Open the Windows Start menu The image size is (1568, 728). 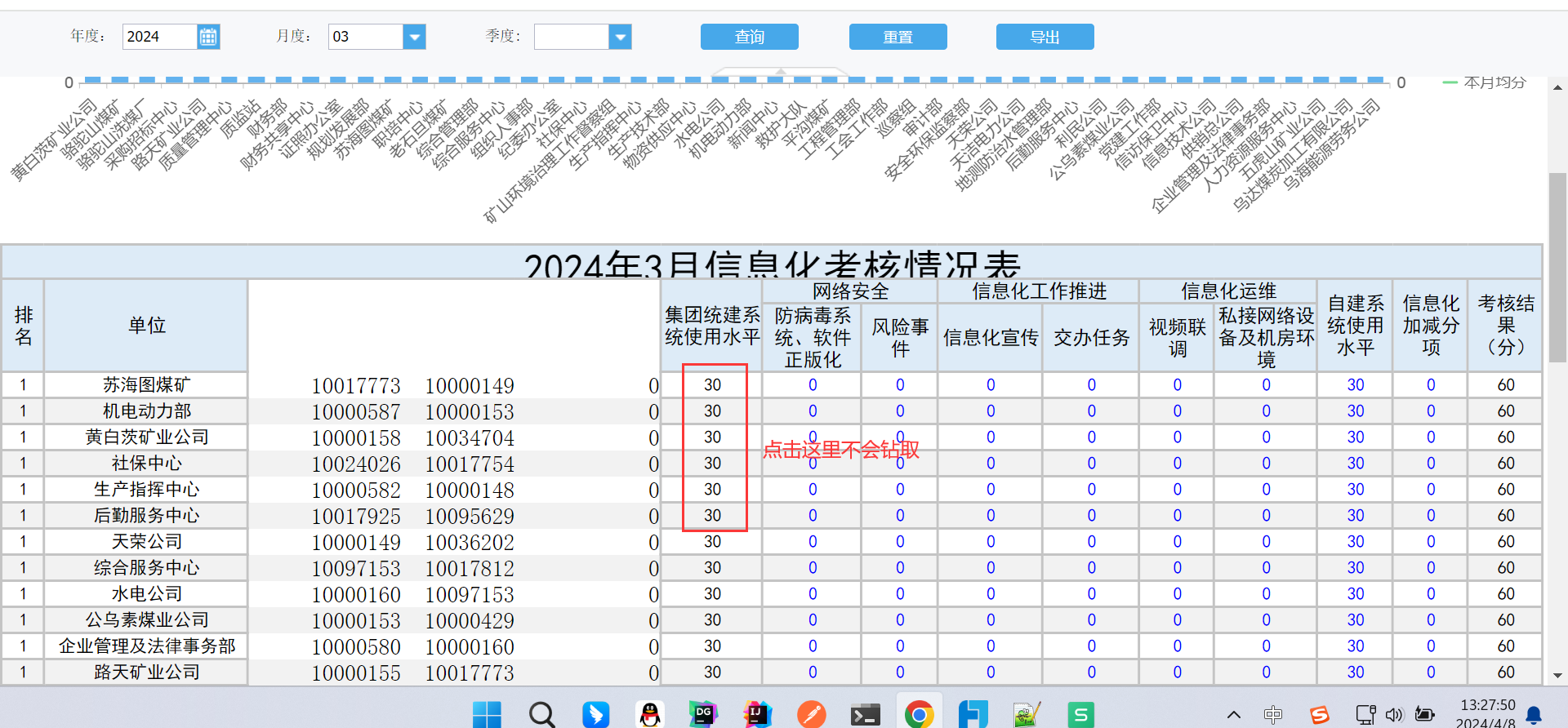click(x=488, y=714)
